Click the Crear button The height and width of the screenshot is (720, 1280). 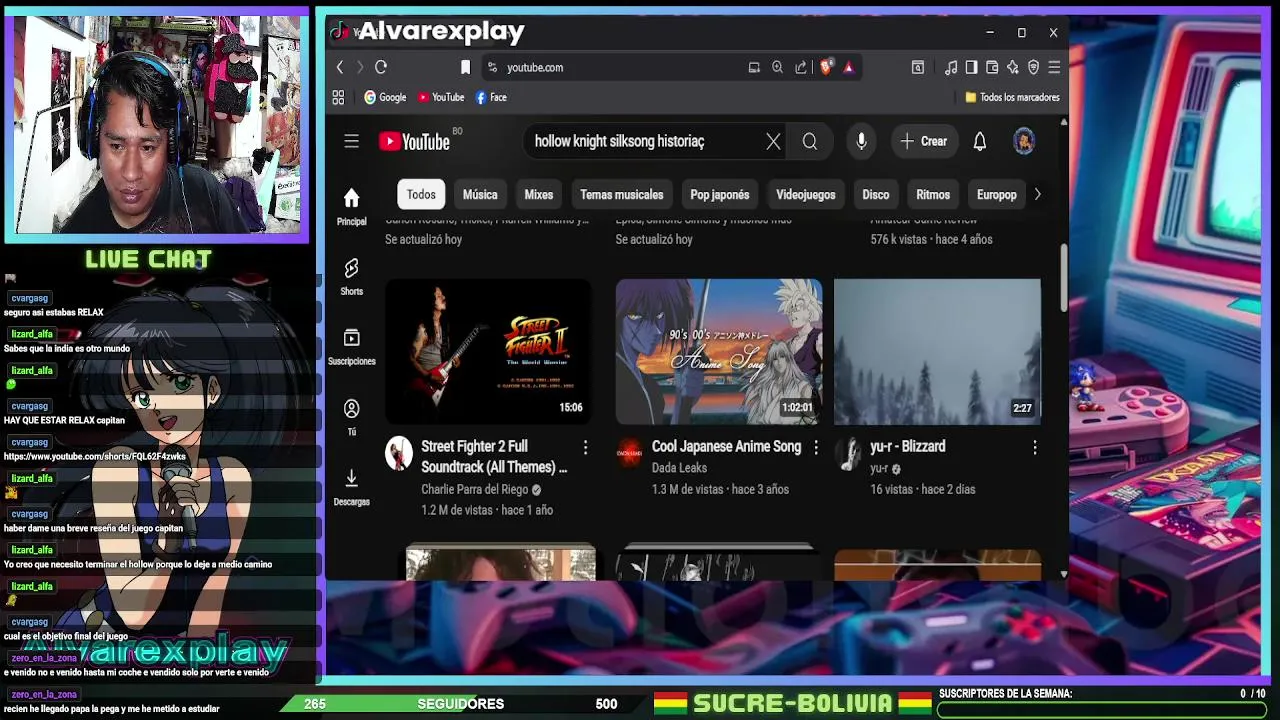pos(923,142)
